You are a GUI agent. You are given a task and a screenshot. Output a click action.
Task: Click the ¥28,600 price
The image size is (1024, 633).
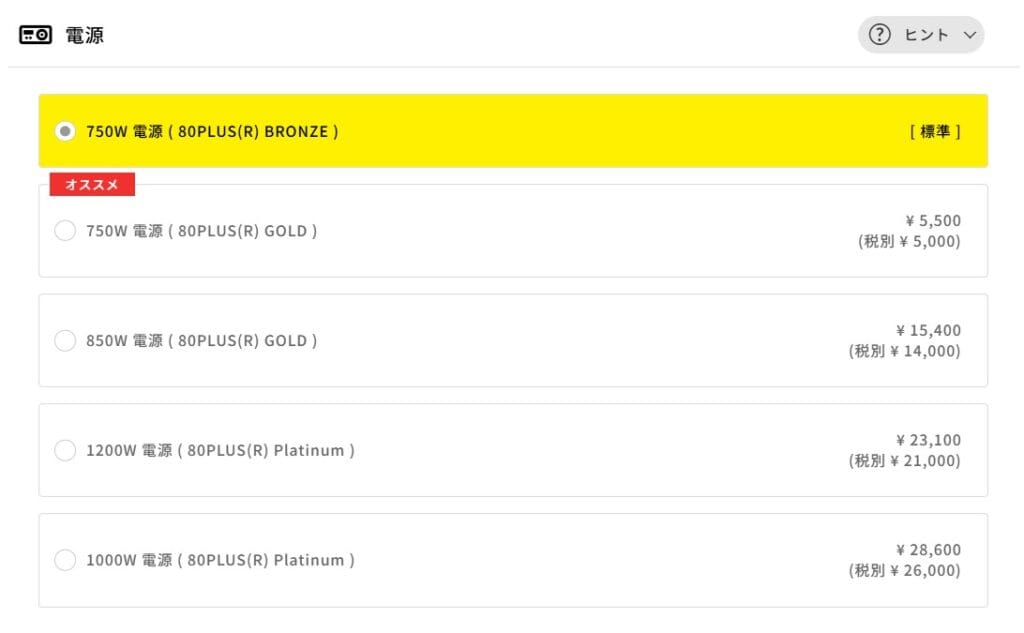[x=928, y=550]
